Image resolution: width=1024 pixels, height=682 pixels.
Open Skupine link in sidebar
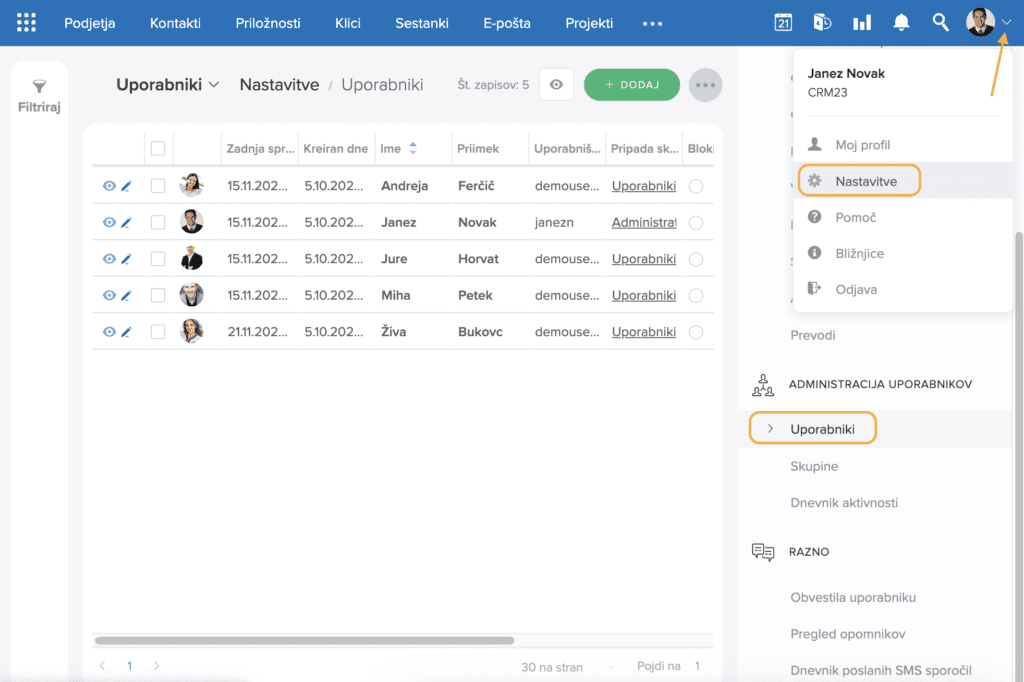tap(814, 466)
